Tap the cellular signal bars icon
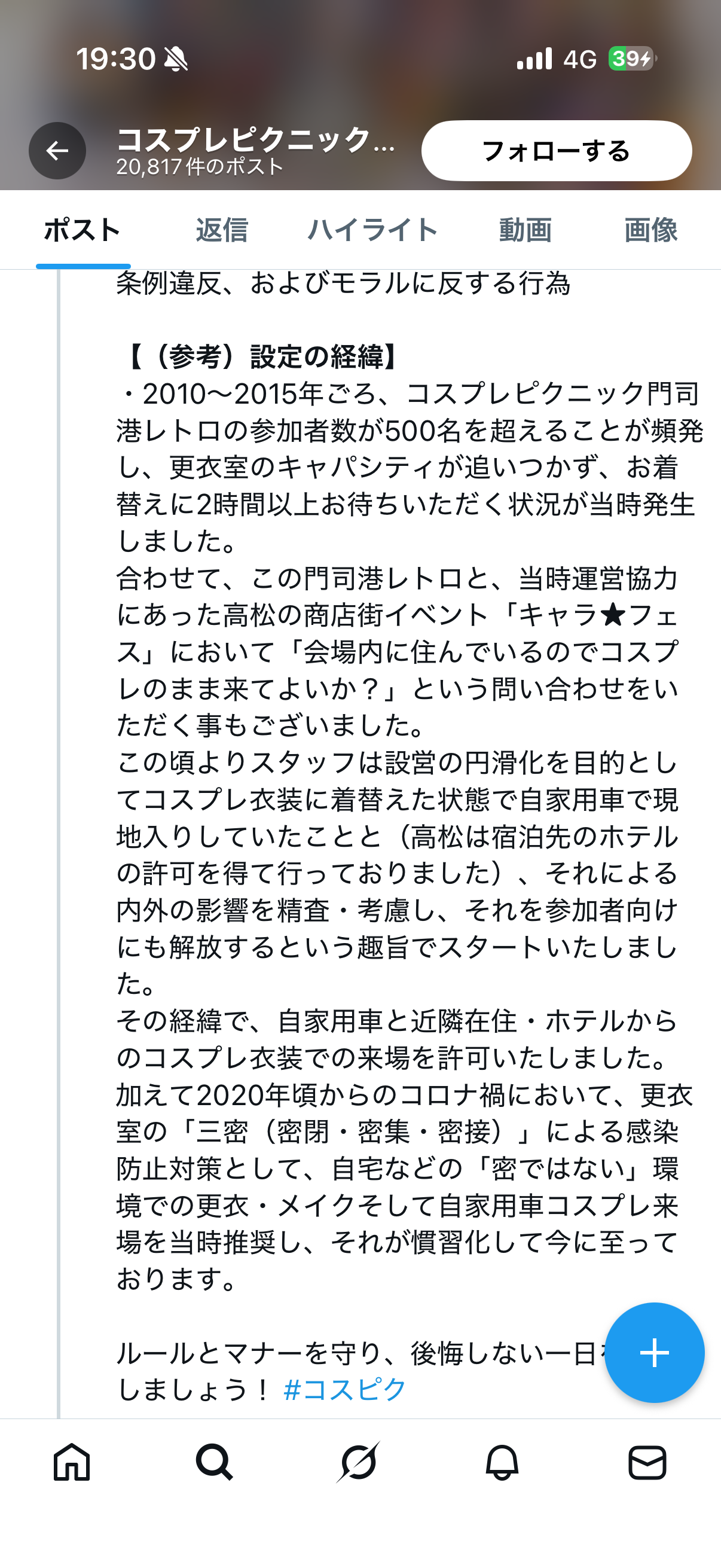The height and width of the screenshot is (1568, 721). [534, 59]
